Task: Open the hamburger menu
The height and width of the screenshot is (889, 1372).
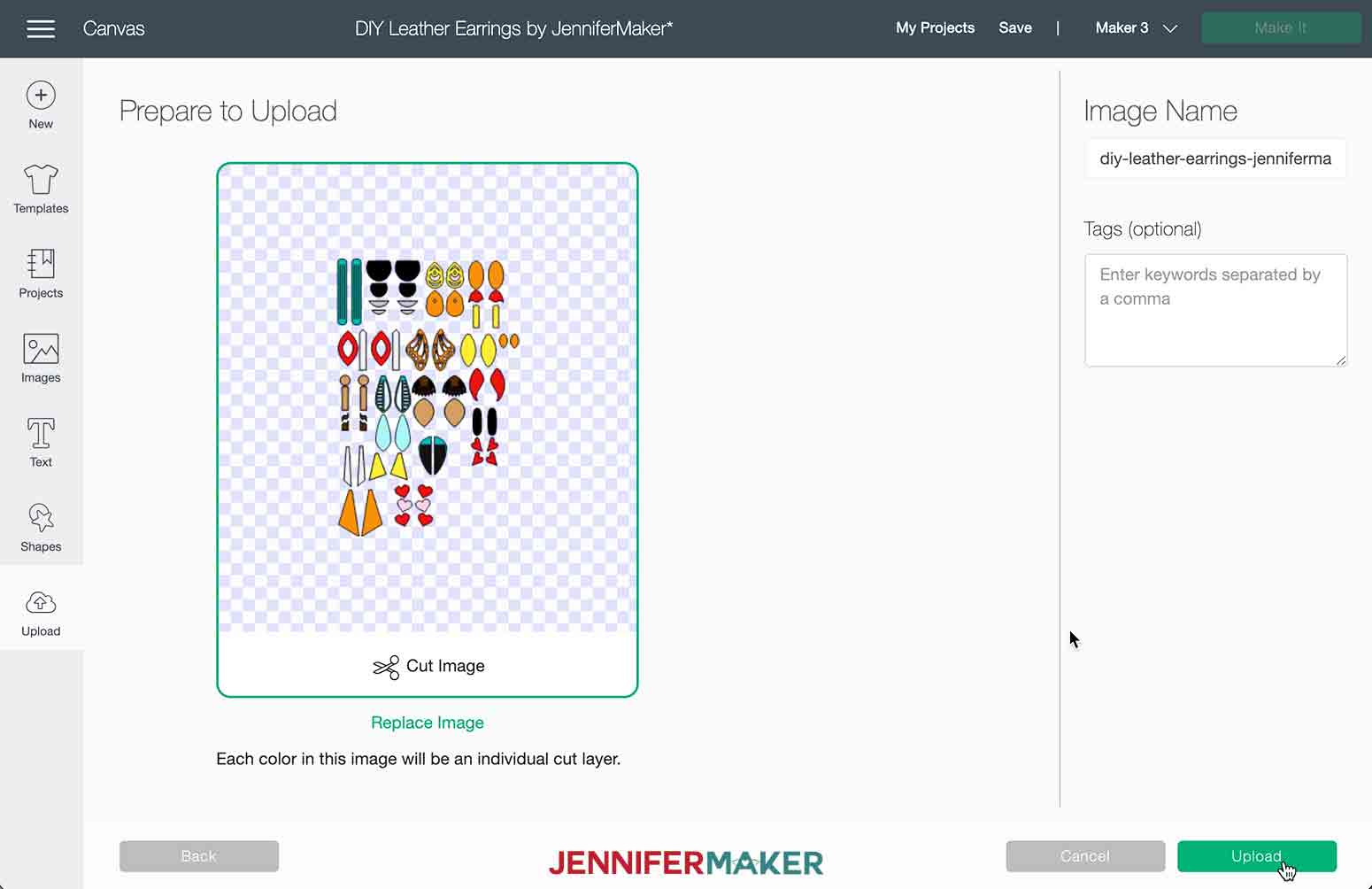Action: tap(41, 28)
